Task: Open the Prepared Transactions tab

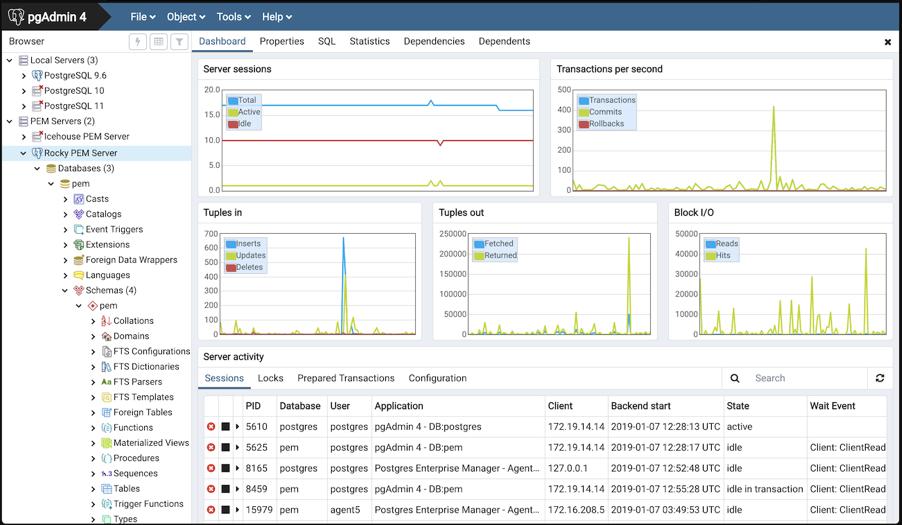Action: coord(346,378)
